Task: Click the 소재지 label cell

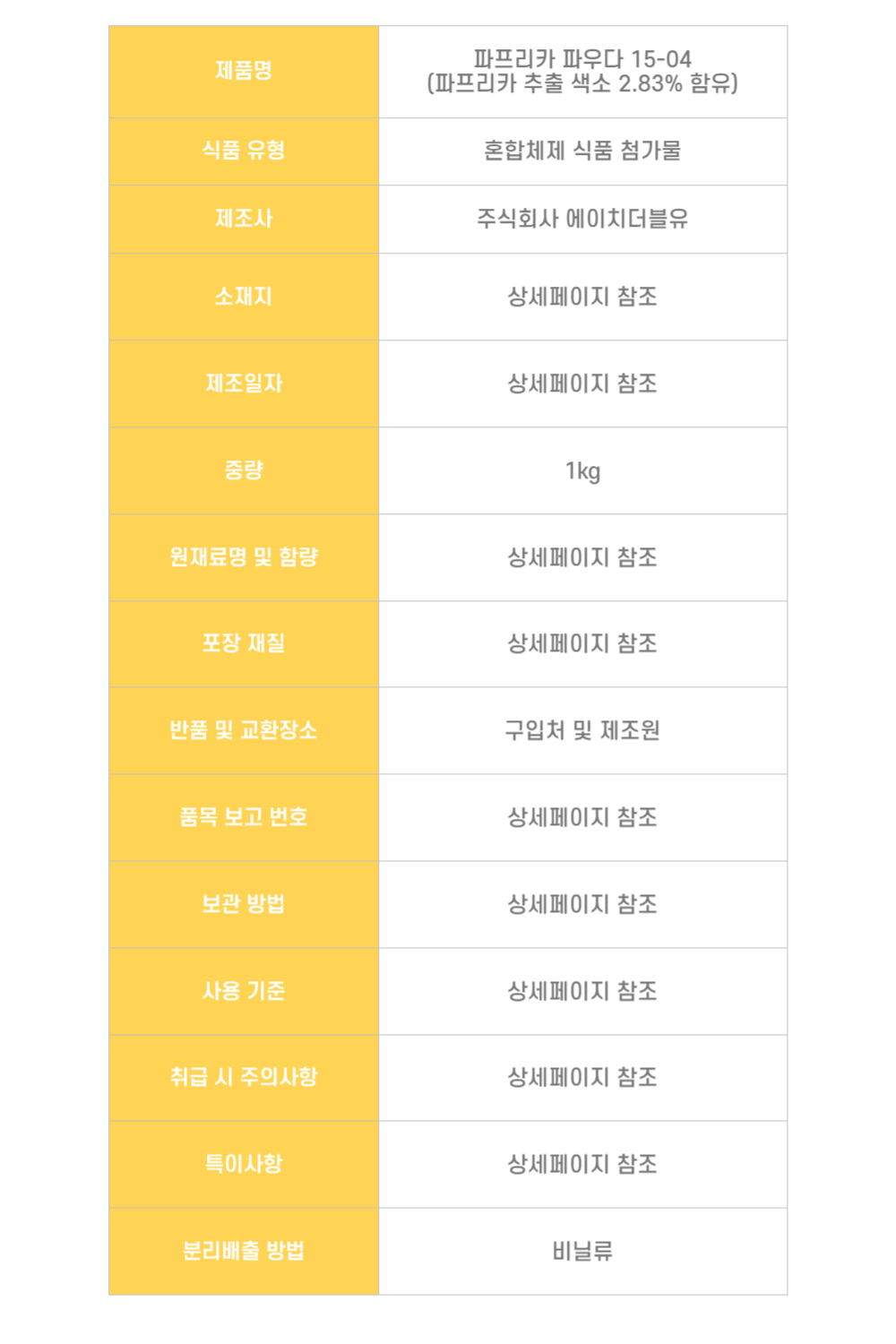Action: pyautogui.click(x=244, y=297)
